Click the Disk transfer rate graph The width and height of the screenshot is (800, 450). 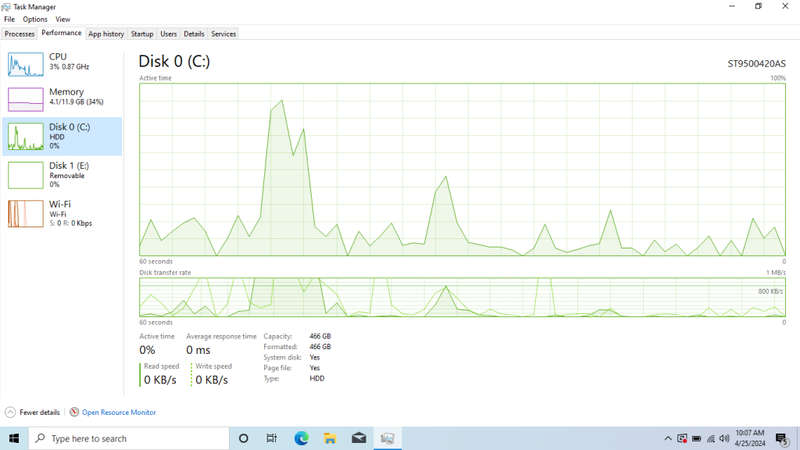(x=462, y=297)
